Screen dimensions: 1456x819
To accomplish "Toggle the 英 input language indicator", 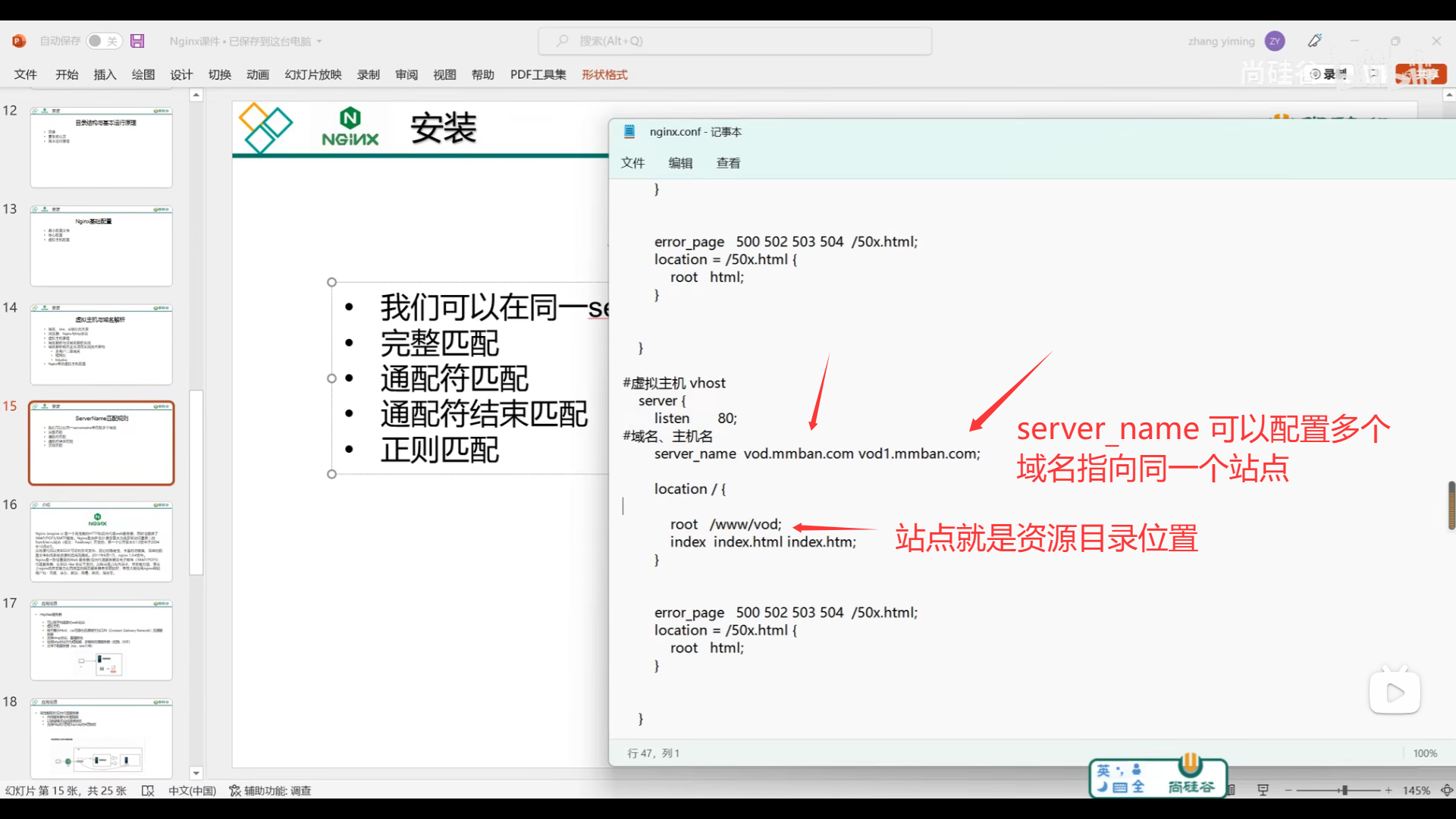I will (x=1103, y=770).
